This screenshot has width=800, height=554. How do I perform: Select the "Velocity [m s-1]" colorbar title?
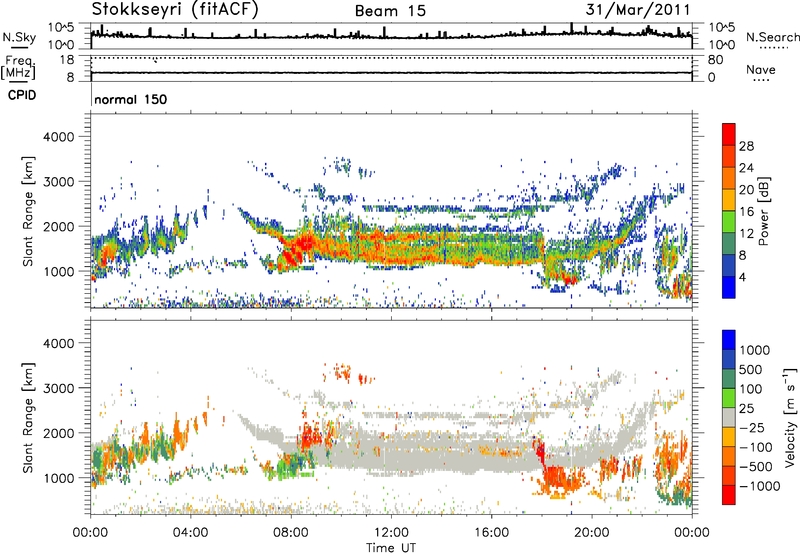coord(790,417)
